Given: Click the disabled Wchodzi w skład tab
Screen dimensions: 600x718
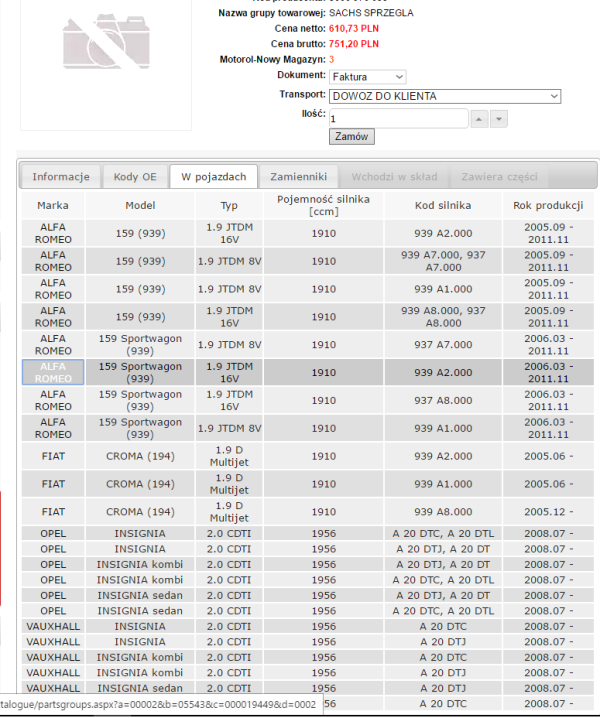Looking at the screenshot, I should pos(394,177).
